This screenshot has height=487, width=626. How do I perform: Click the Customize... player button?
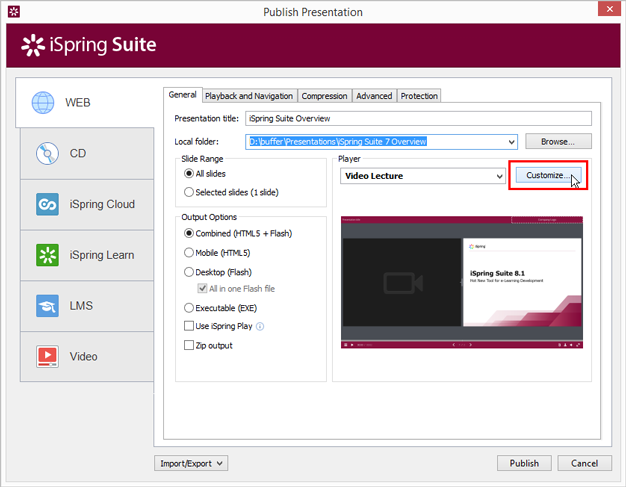point(549,175)
